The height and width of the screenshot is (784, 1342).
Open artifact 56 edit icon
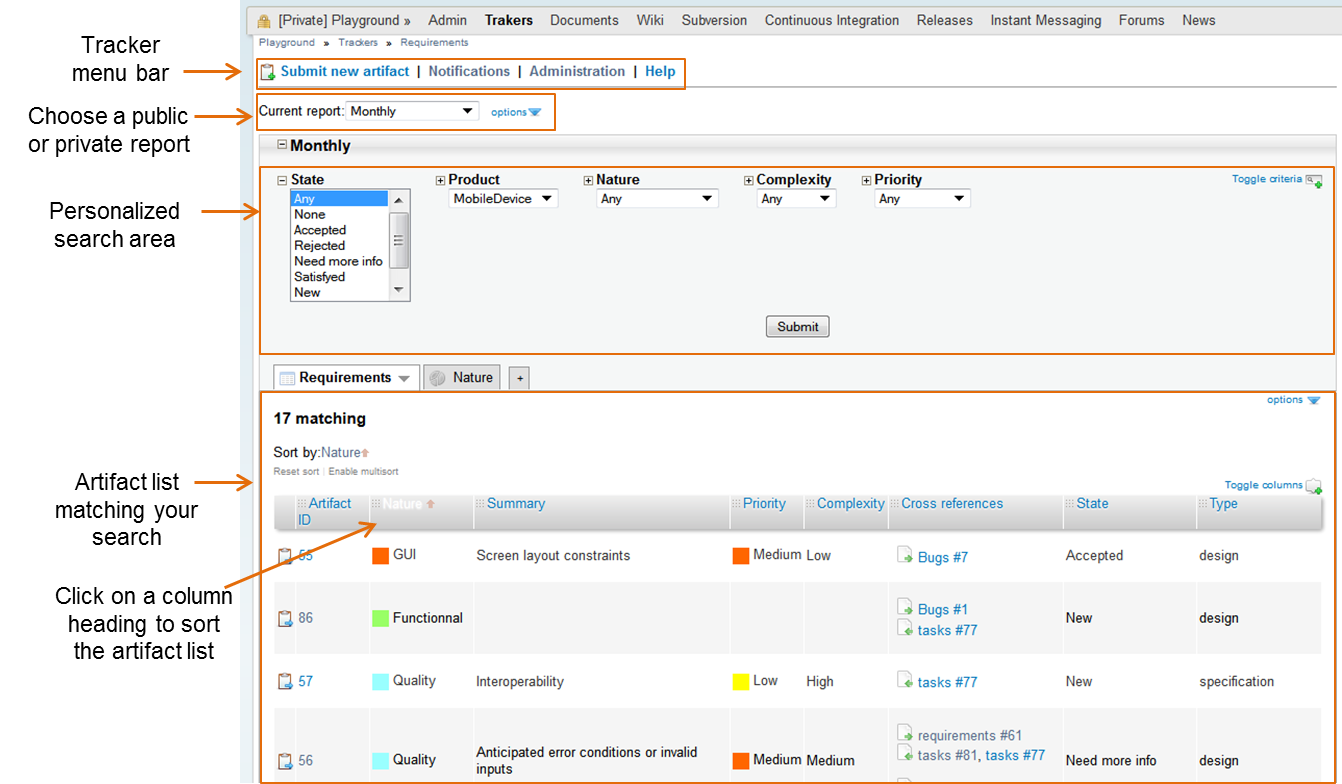[285, 761]
